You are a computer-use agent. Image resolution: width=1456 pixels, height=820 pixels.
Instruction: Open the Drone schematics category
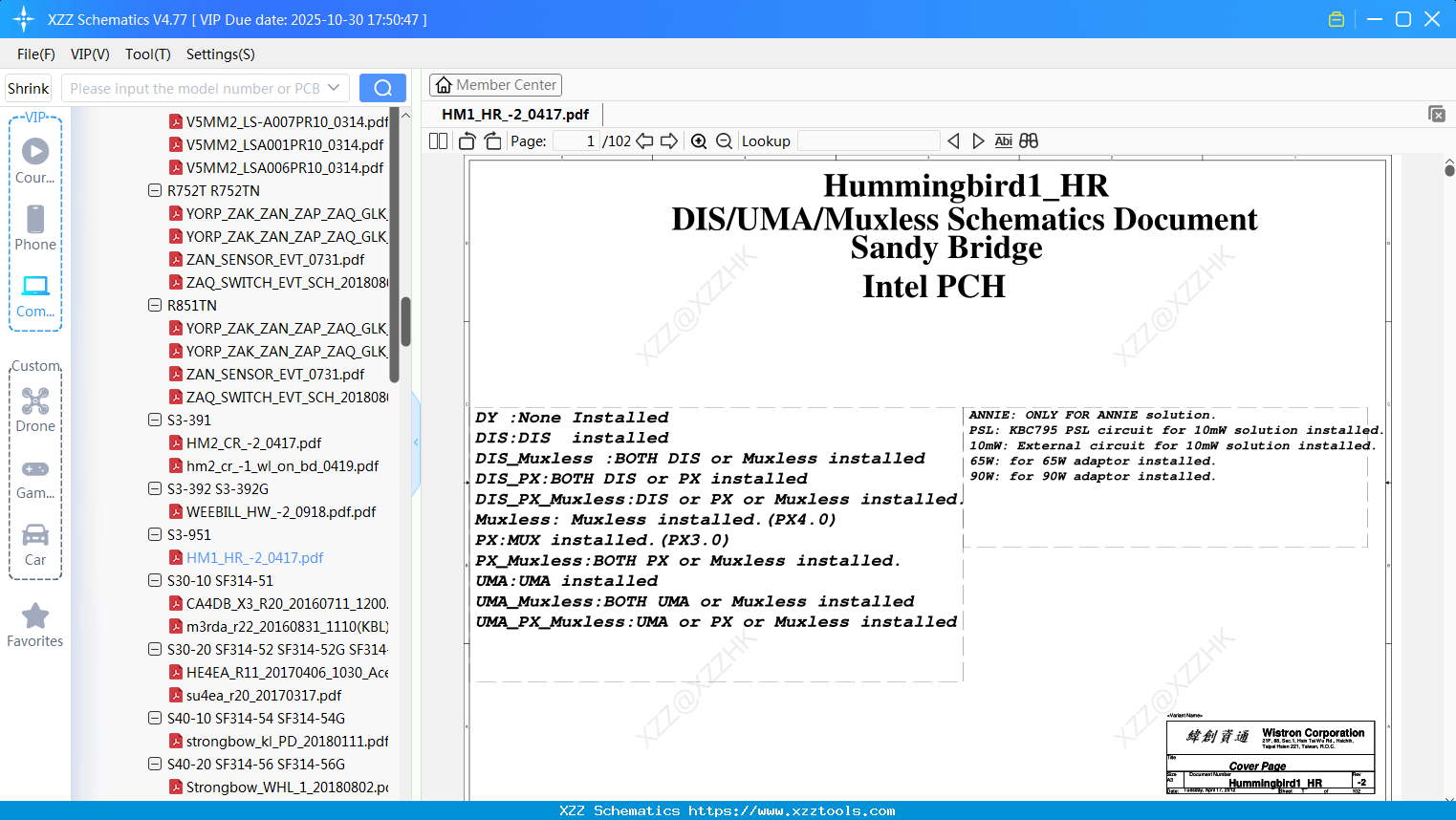point(35,410)
